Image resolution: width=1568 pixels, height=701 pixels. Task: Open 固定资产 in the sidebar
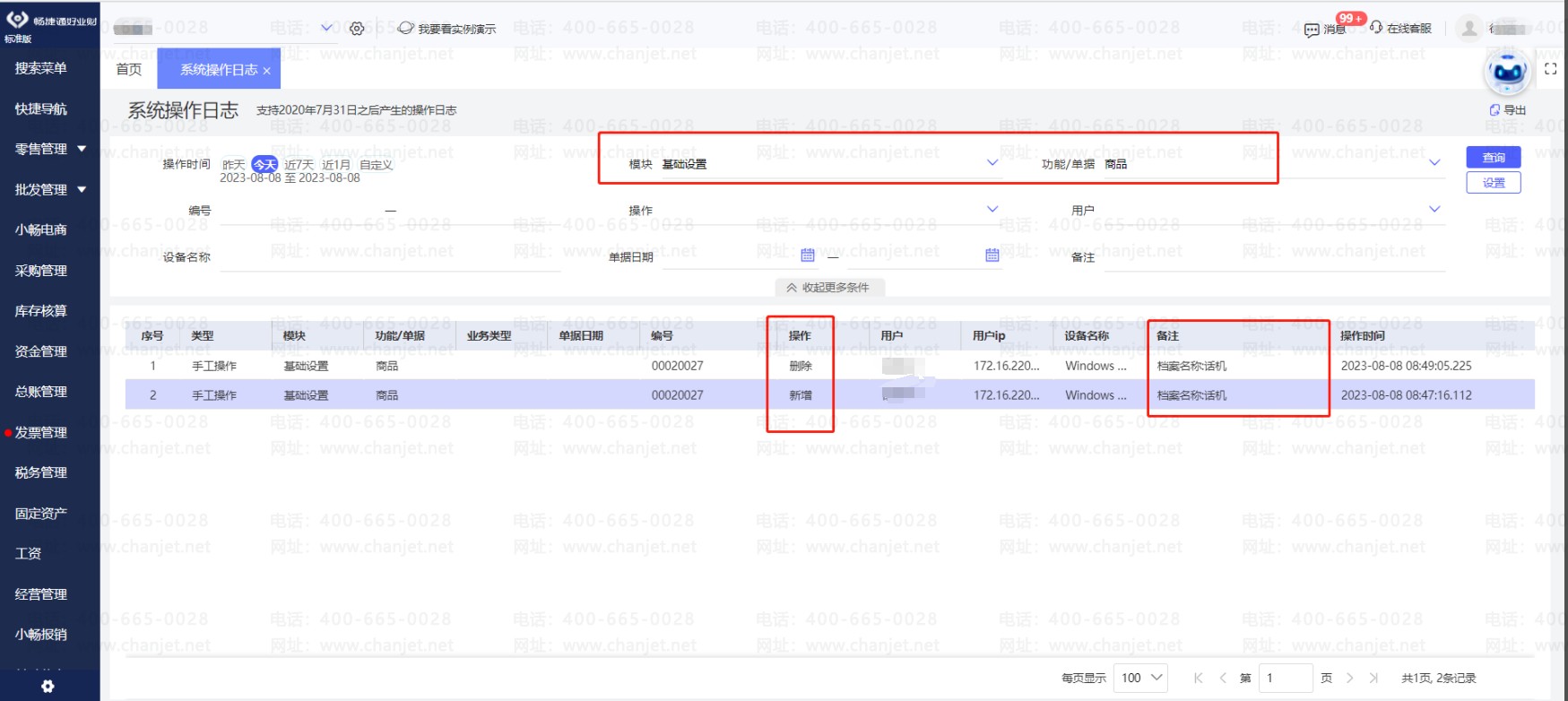pos(41,513)
